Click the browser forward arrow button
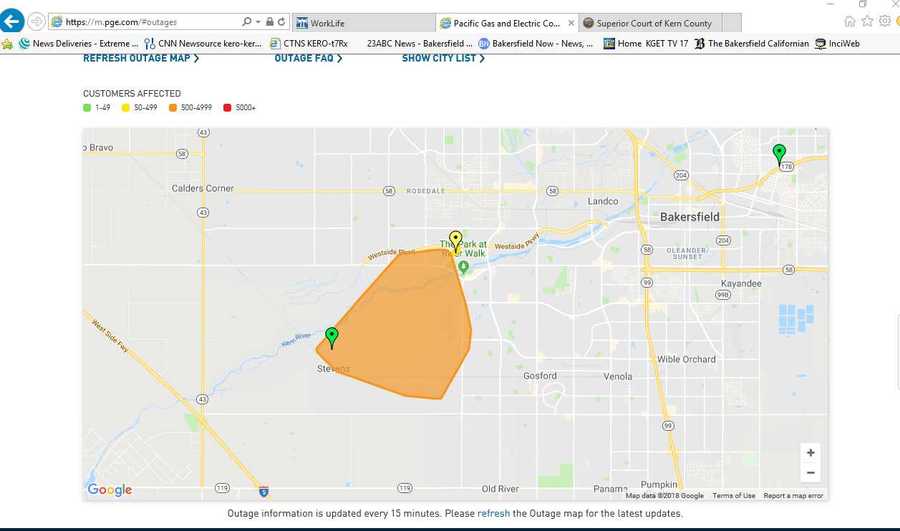The height and width of the screenshot is (531, 900). point(36,22)
